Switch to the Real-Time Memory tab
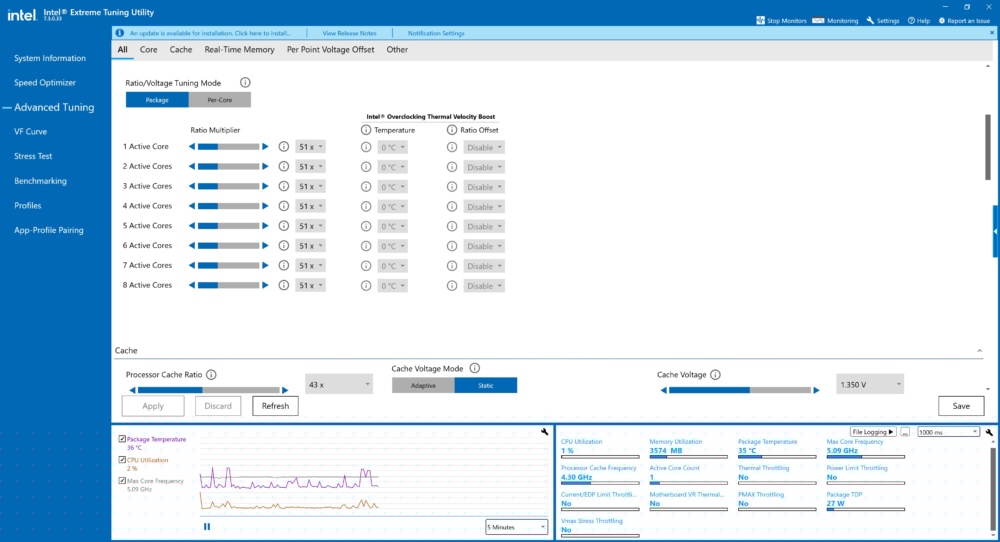1000x542 pixels. point(239,49)
